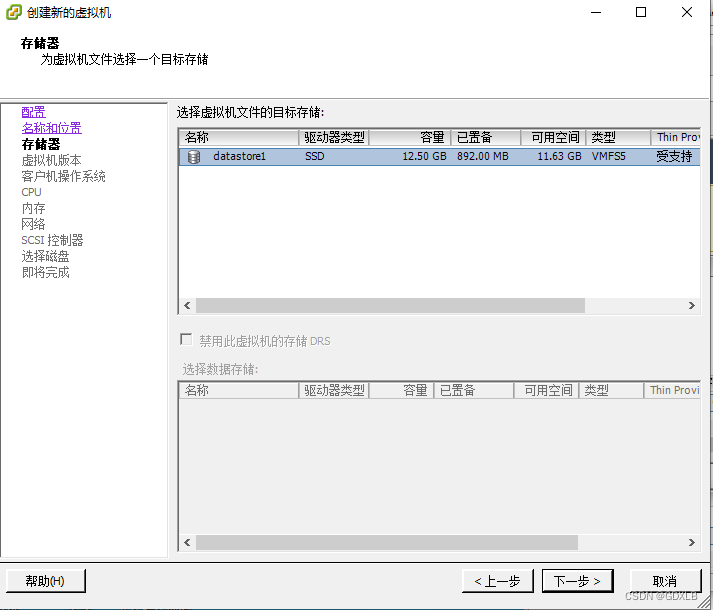This screenshot has height=610, width=713.
Task: Click lower table horizontal scrollbar thumb
Action: [387, 542]
